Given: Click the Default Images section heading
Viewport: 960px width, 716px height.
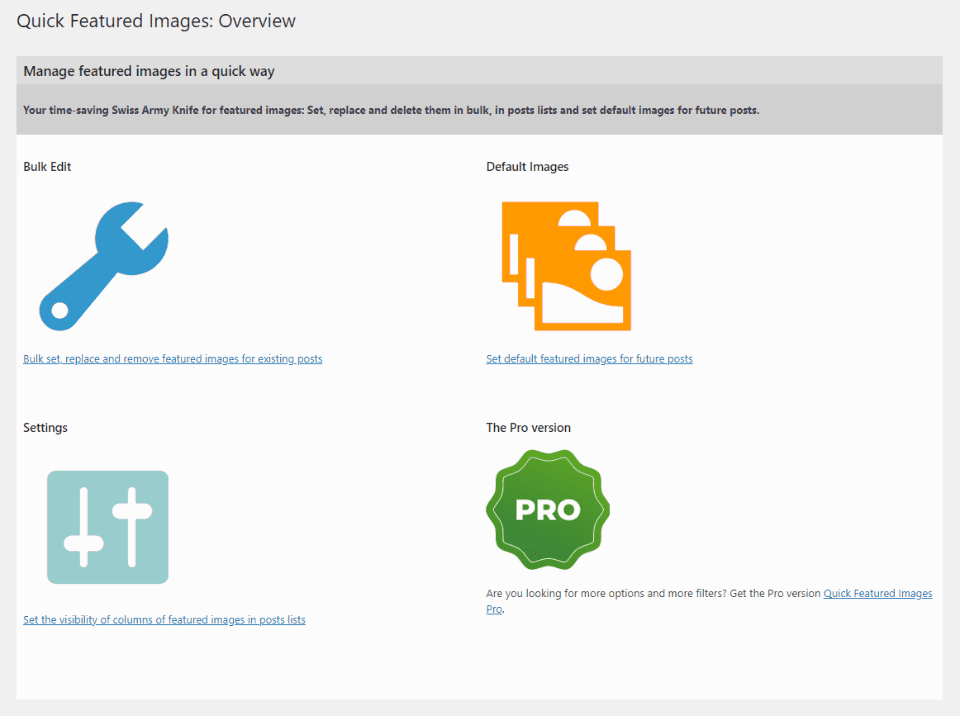Looking at the screenshot, I should coord(527,166).
